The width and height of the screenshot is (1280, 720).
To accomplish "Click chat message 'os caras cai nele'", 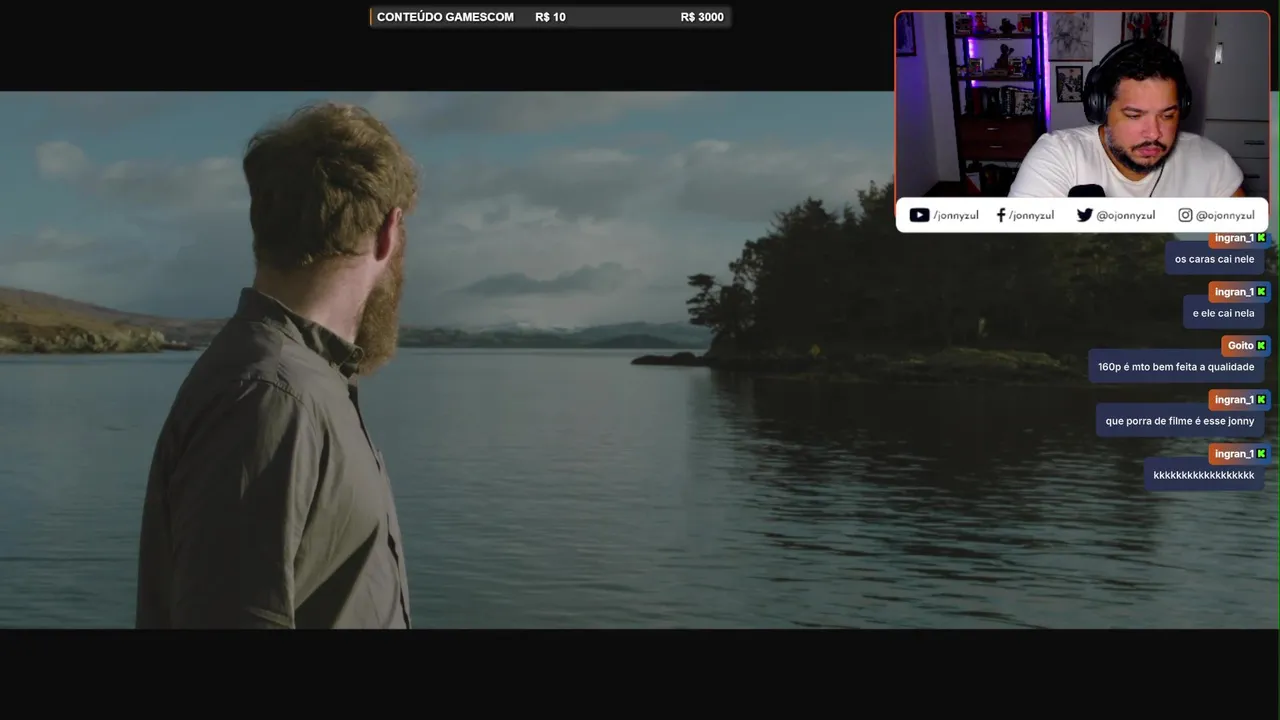I will point(1214,259).
